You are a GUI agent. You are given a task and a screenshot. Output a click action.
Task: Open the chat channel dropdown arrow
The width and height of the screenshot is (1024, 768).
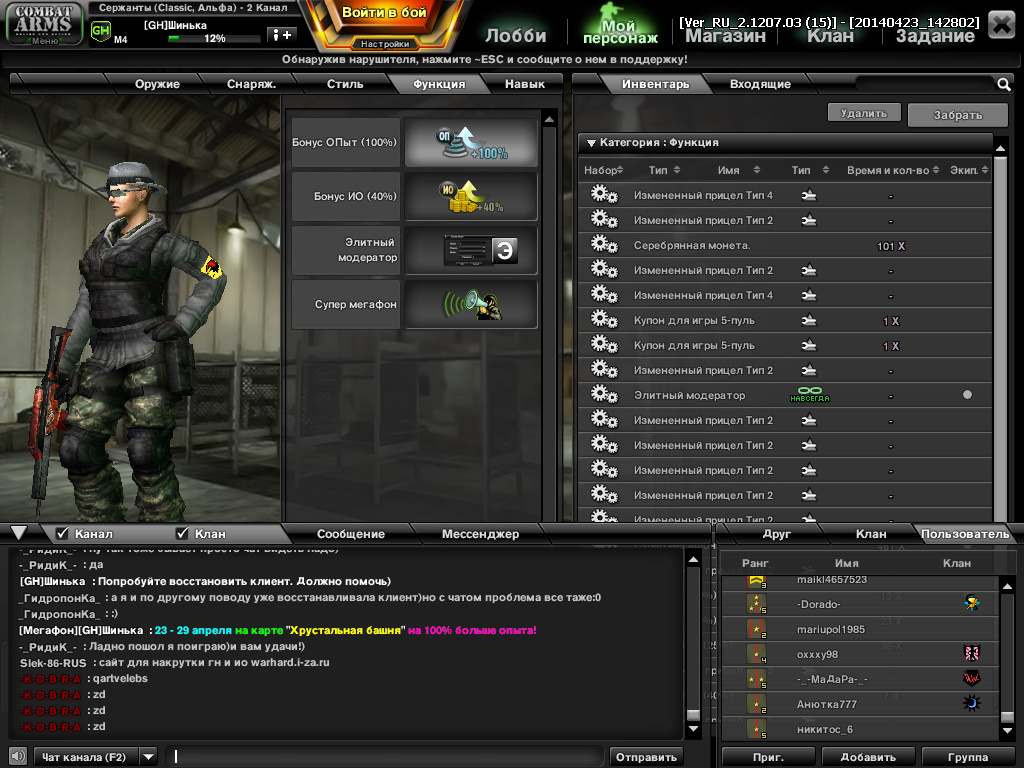click(149, 757)
